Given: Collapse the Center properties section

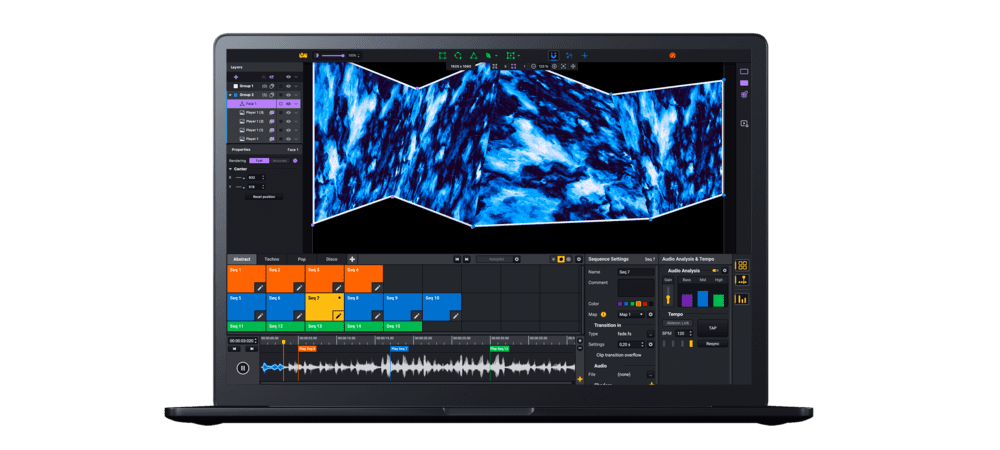Looking at the screenshot, I should (x=231, y=169).
